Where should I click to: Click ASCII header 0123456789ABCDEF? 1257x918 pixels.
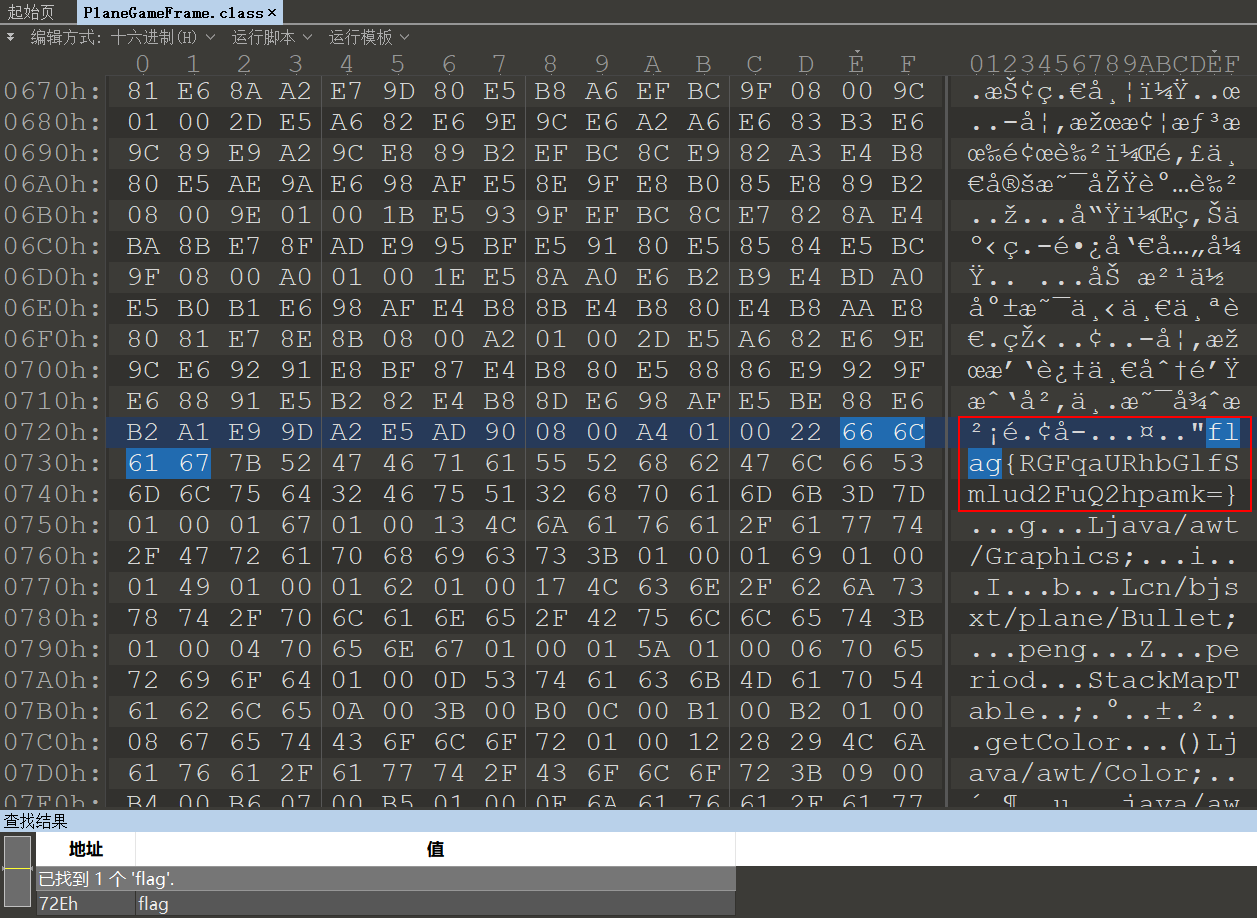click(x=1104, y=64)
